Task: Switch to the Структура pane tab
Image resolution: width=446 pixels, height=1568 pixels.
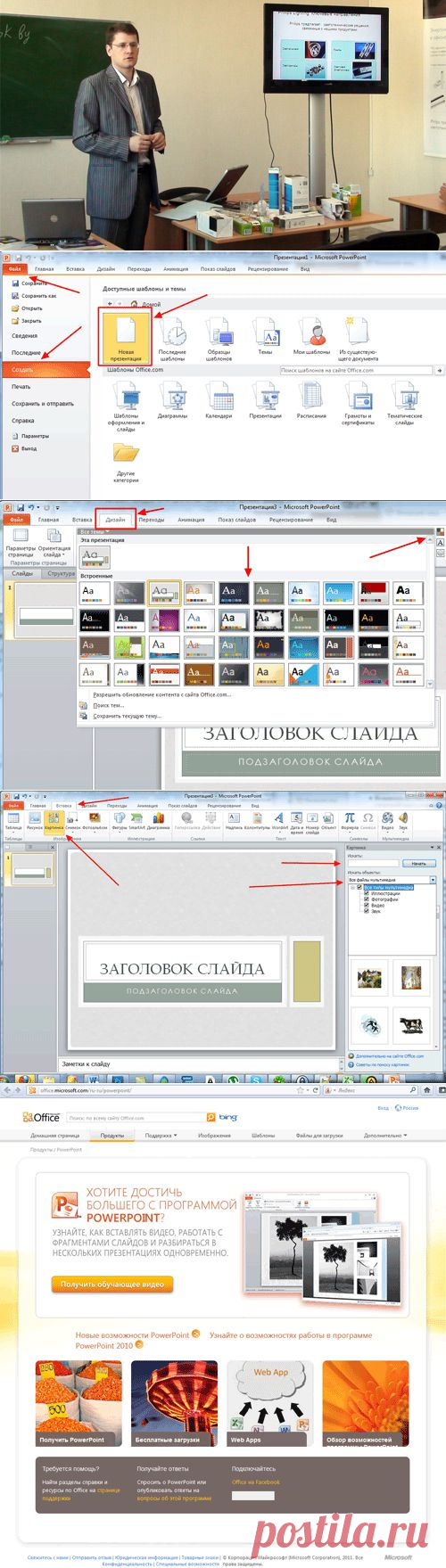Action: point(60,573)
